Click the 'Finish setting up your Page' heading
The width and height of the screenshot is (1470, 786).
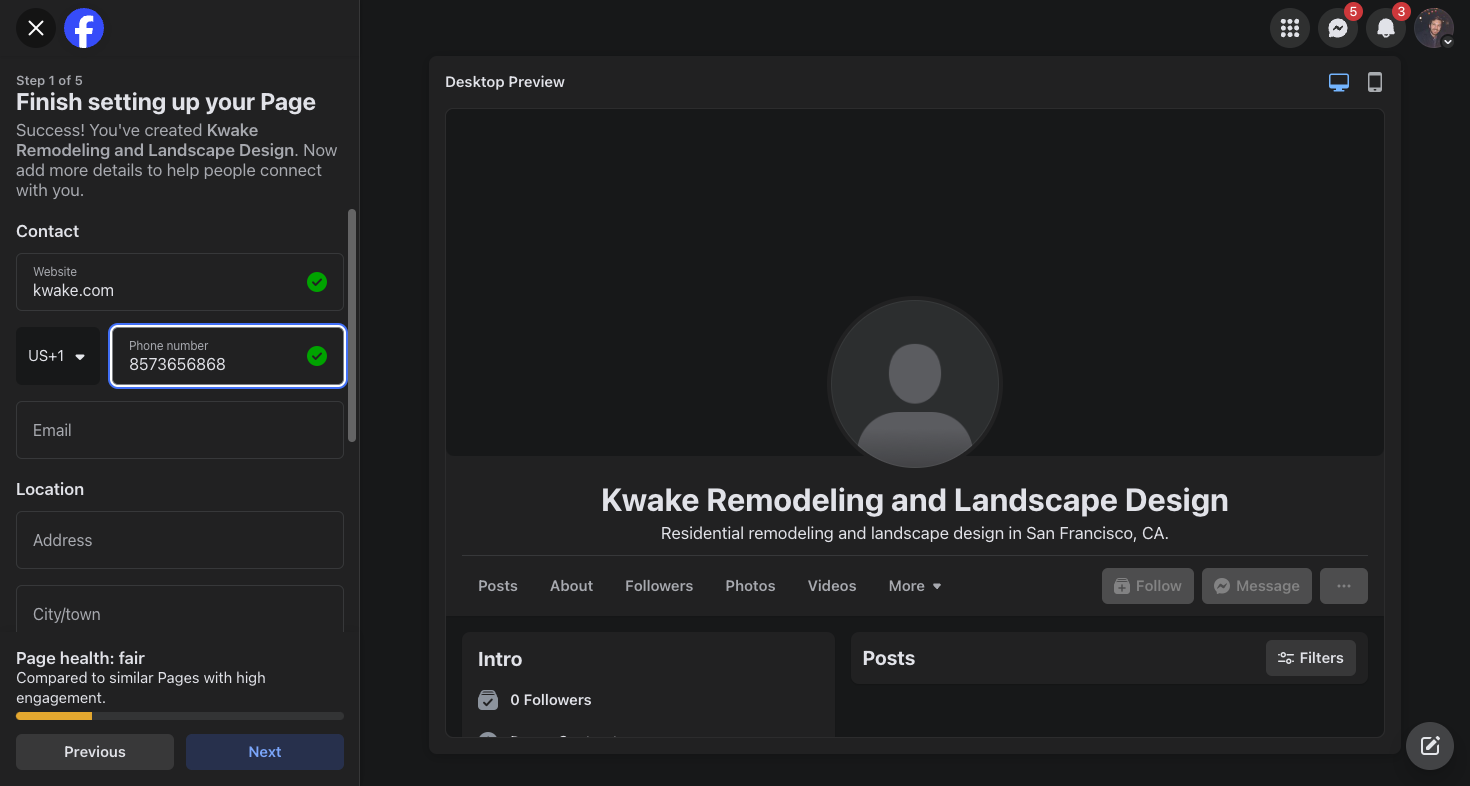tap(166, 102)
